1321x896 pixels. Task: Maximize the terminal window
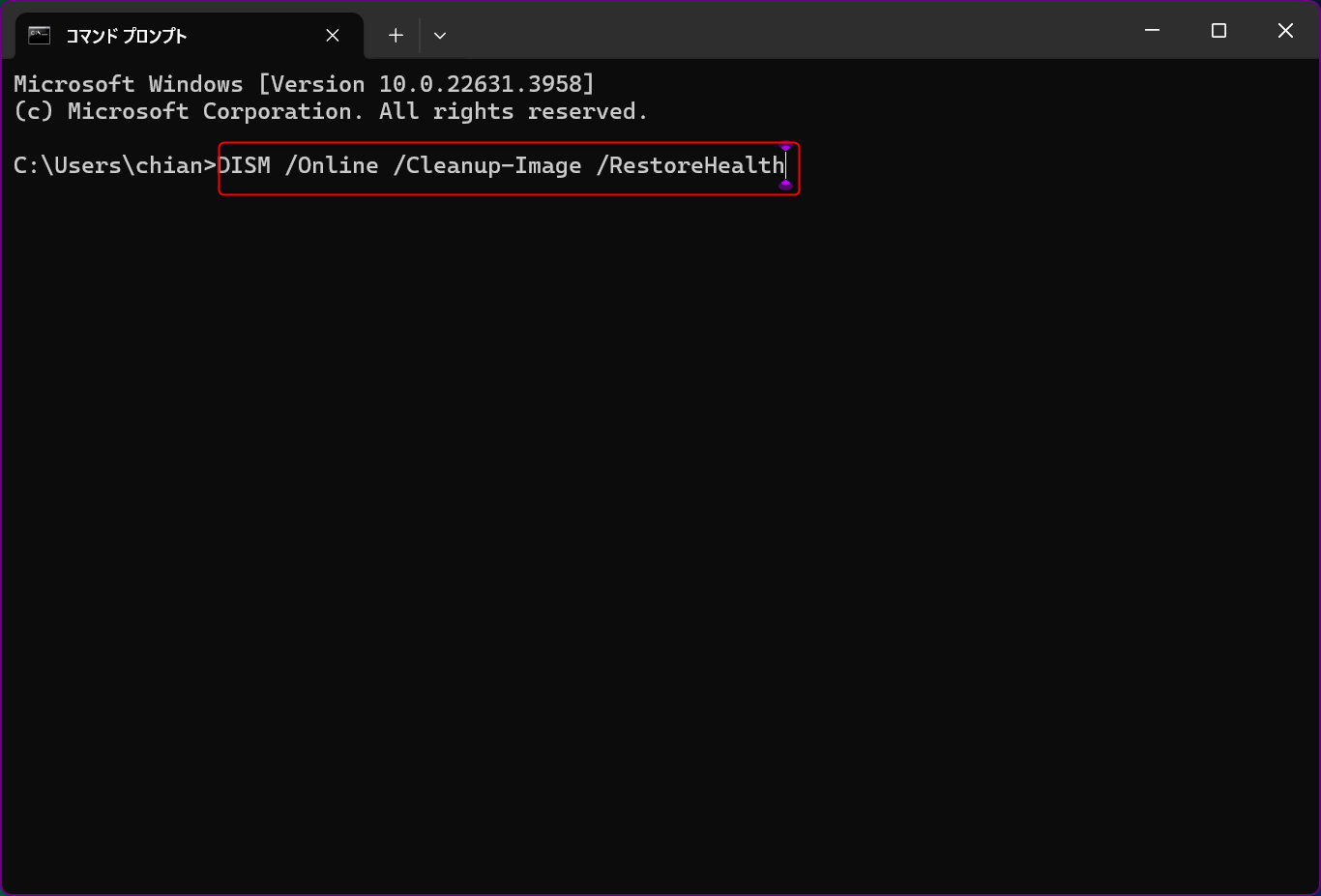coord(1218,31)
